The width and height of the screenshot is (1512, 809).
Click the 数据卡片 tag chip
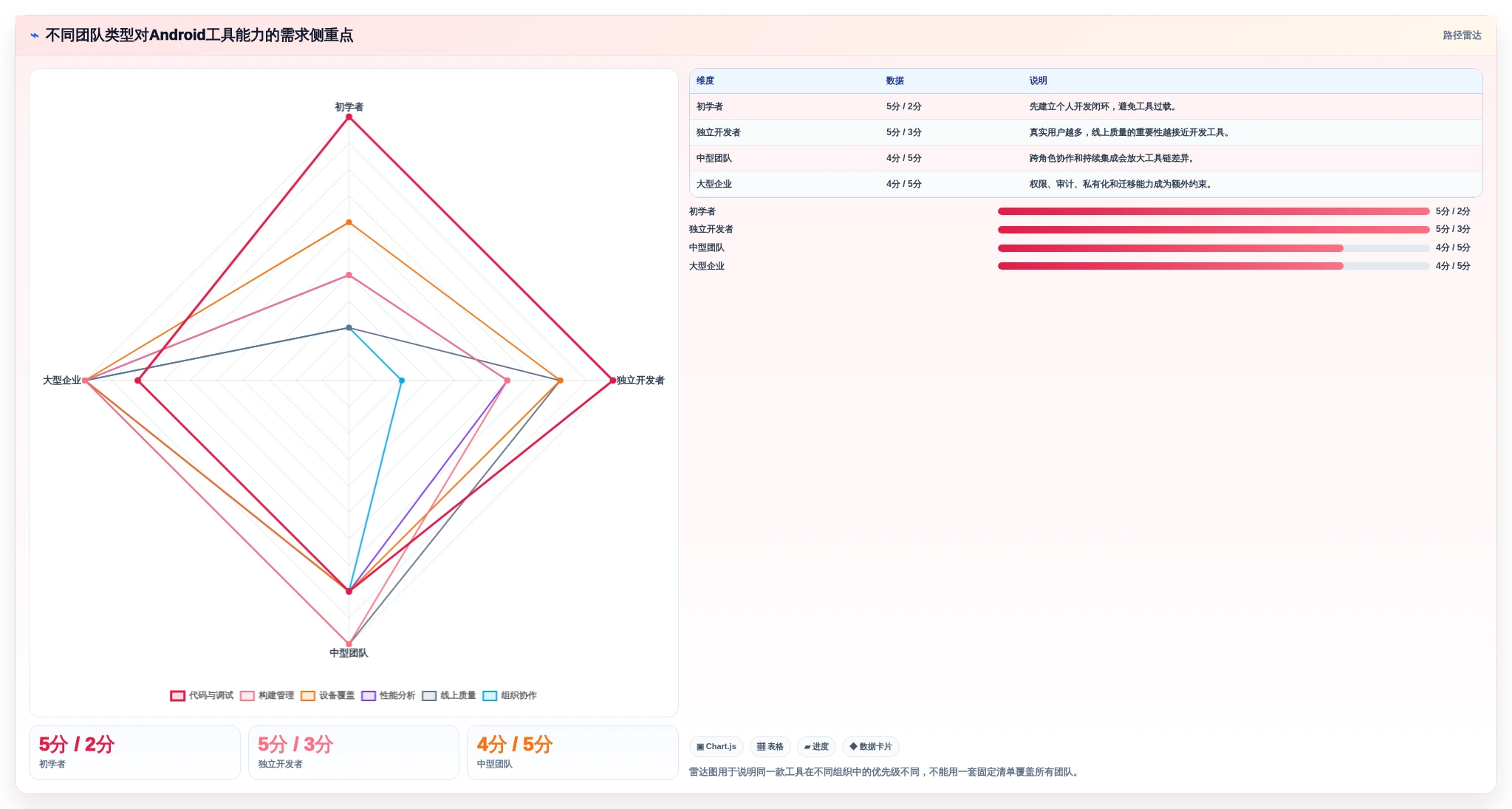[x=871, y=747]
